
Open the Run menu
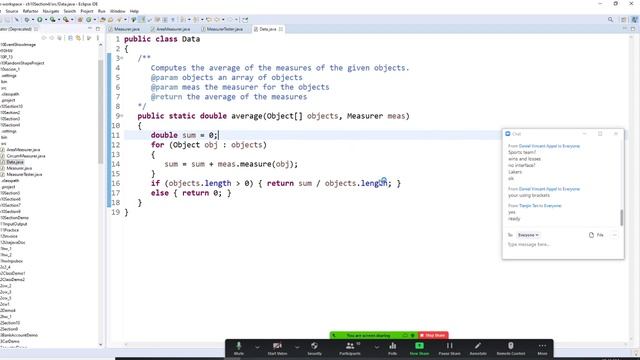tap(102, 11)
